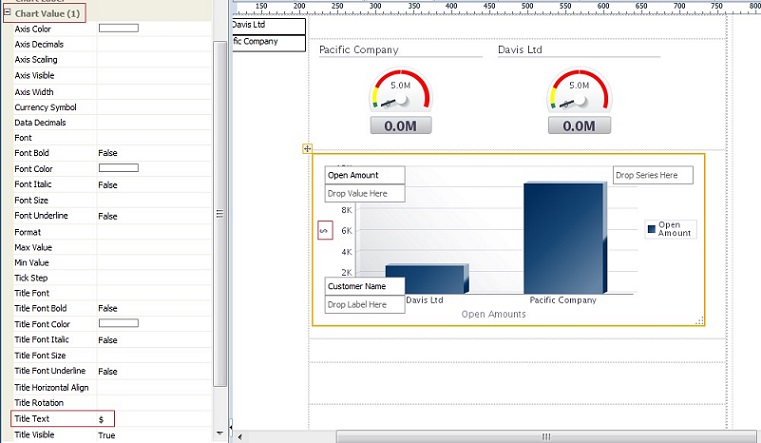Click the Title Font Bold value False
Screen dimensions: 761x443
click(108, 309)
